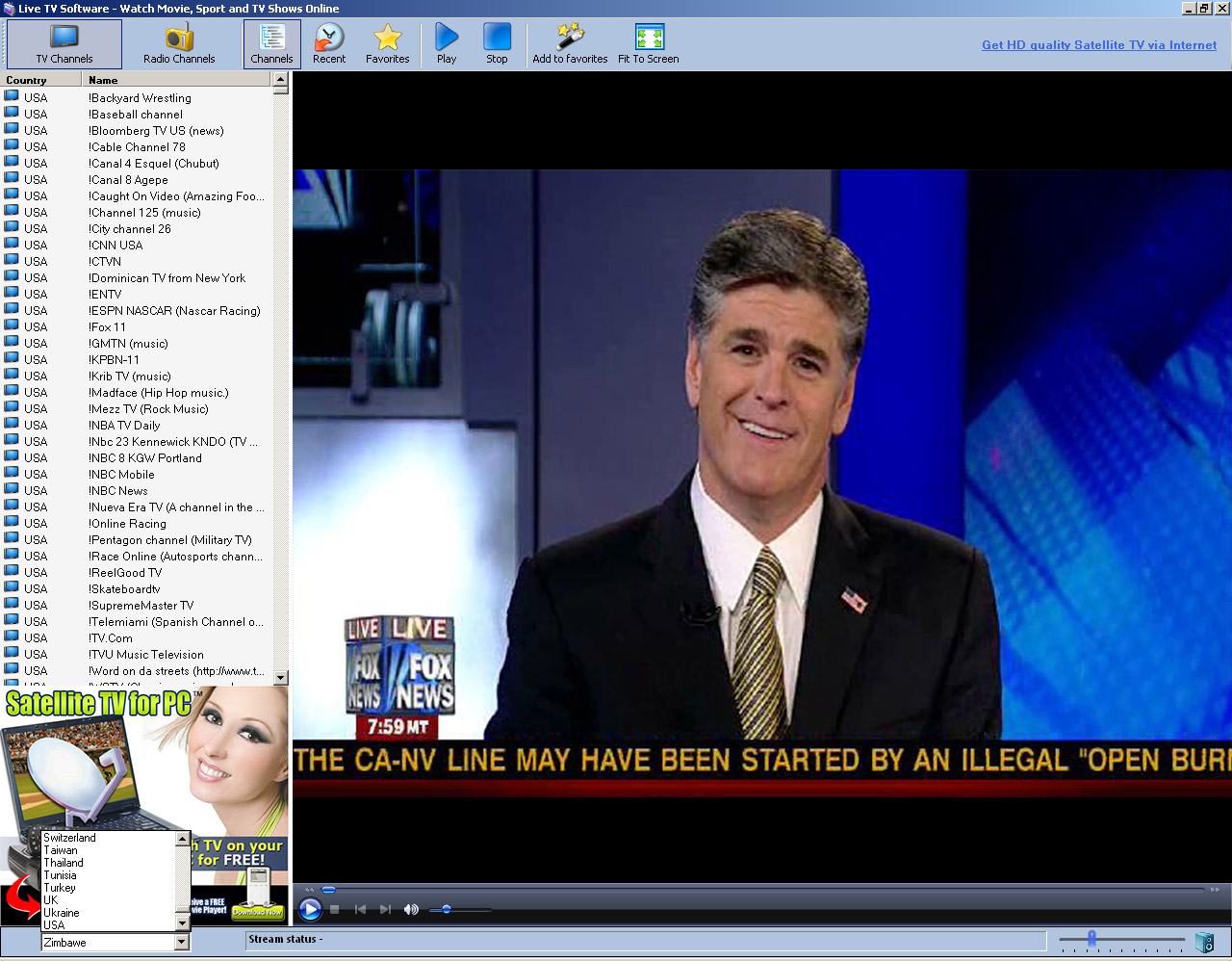This screenshot has height=961, width=1232.
Task: Rewind using player seek-back arrows
Action: (309, 890)
